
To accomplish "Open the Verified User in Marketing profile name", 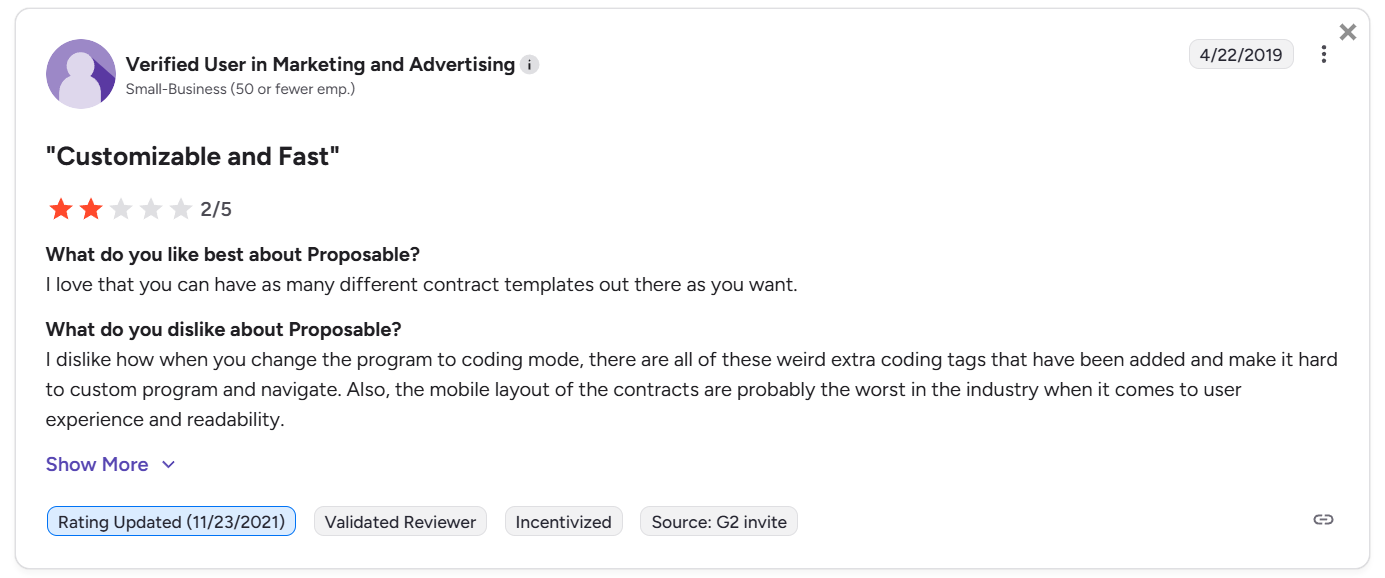I will point(320,64).
